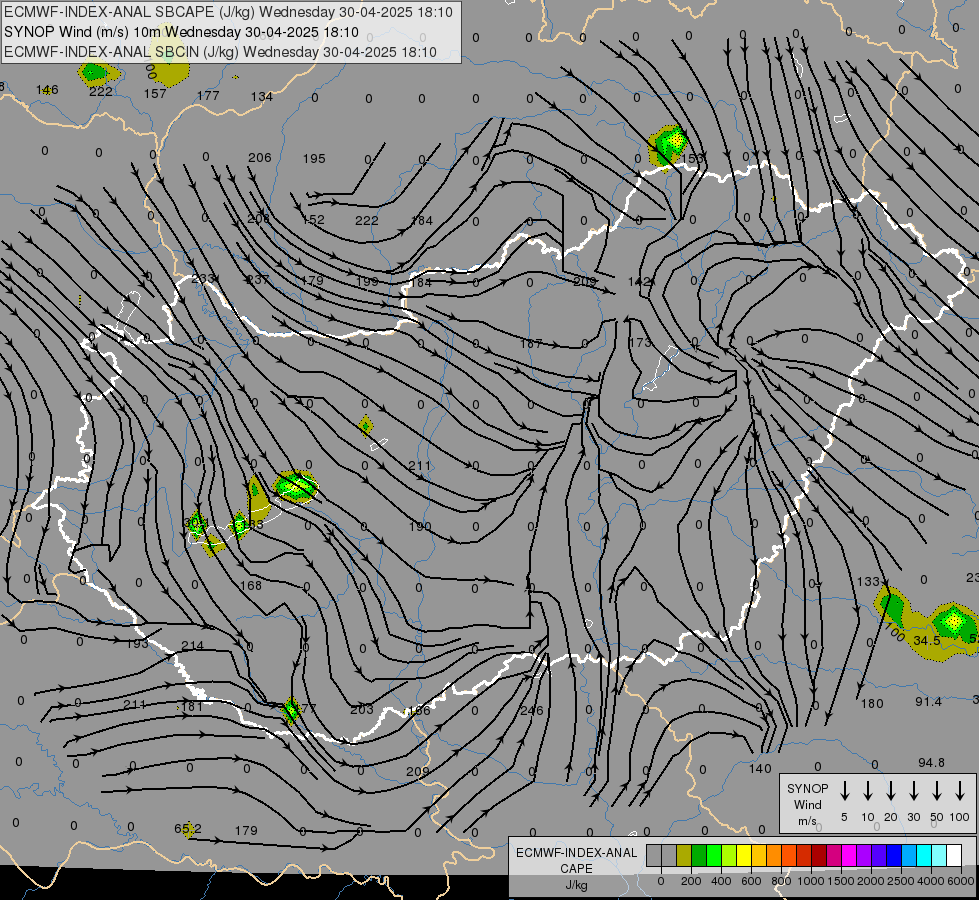
Task: Click the map value 134
Action: [x=262, y=96]
